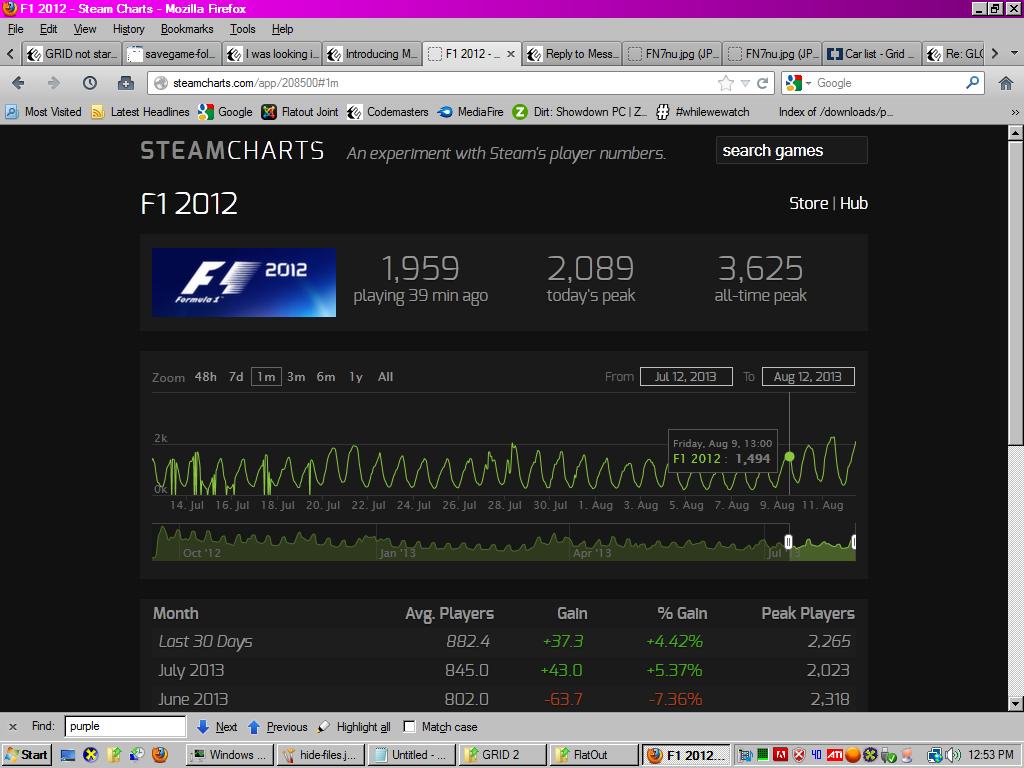Open the Codemasters bookmark
Viewport: 1024px width, 768px height.
click(388, 112)
